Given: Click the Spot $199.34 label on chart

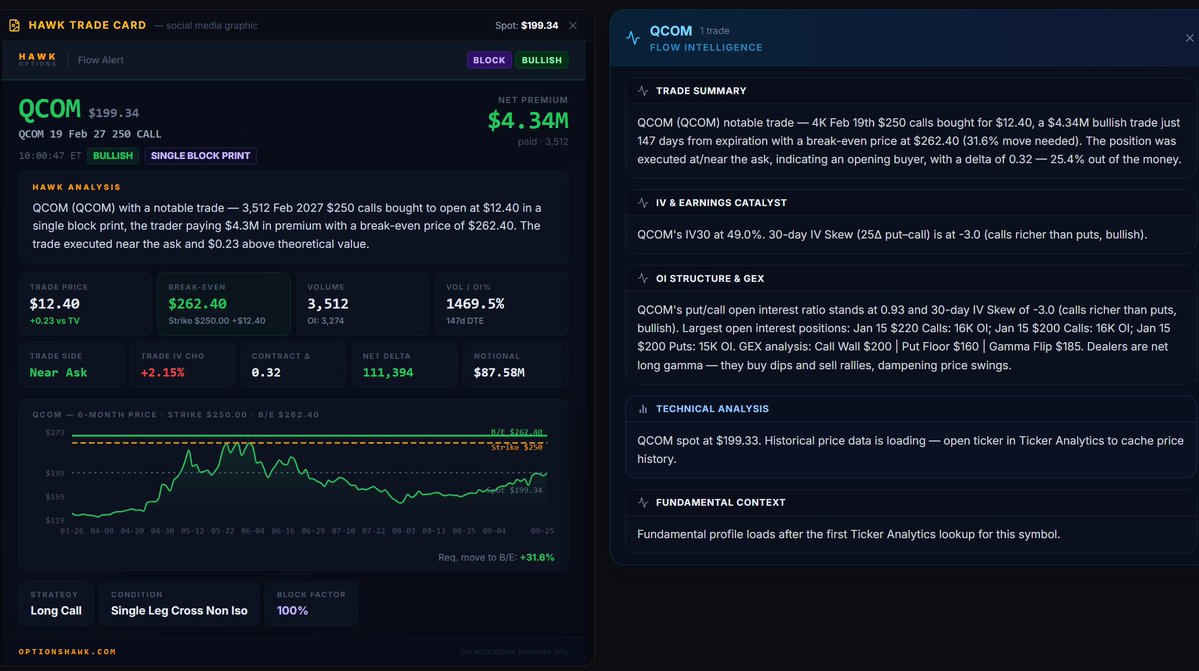Looking at the screenshot, I should [x=514, y=490].
